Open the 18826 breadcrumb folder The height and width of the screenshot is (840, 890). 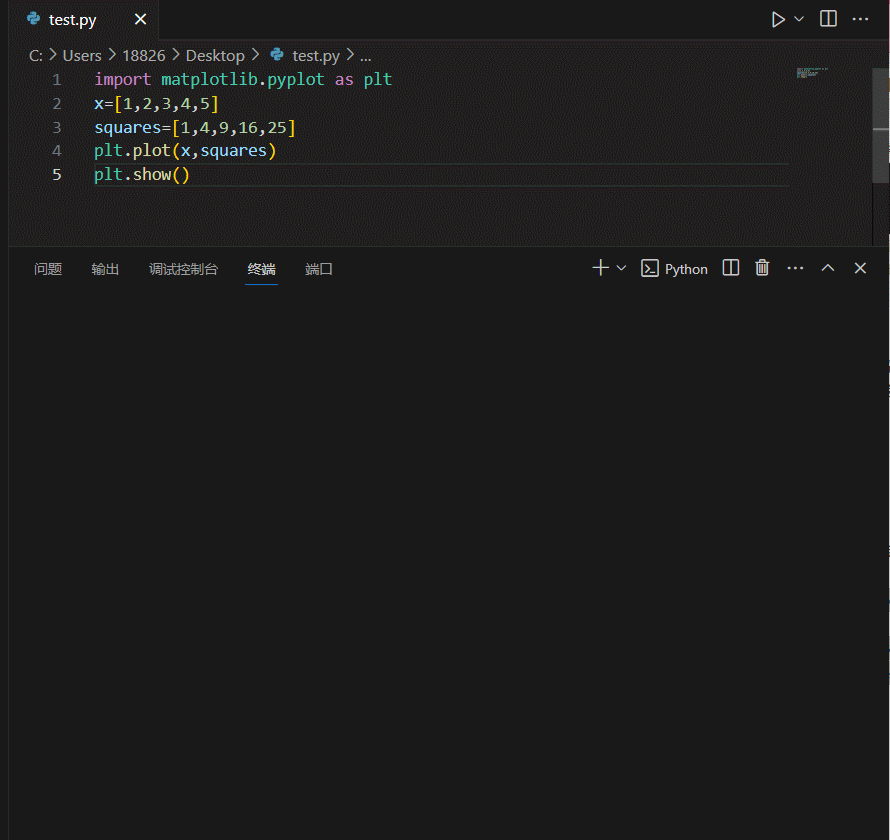point(144,56)
